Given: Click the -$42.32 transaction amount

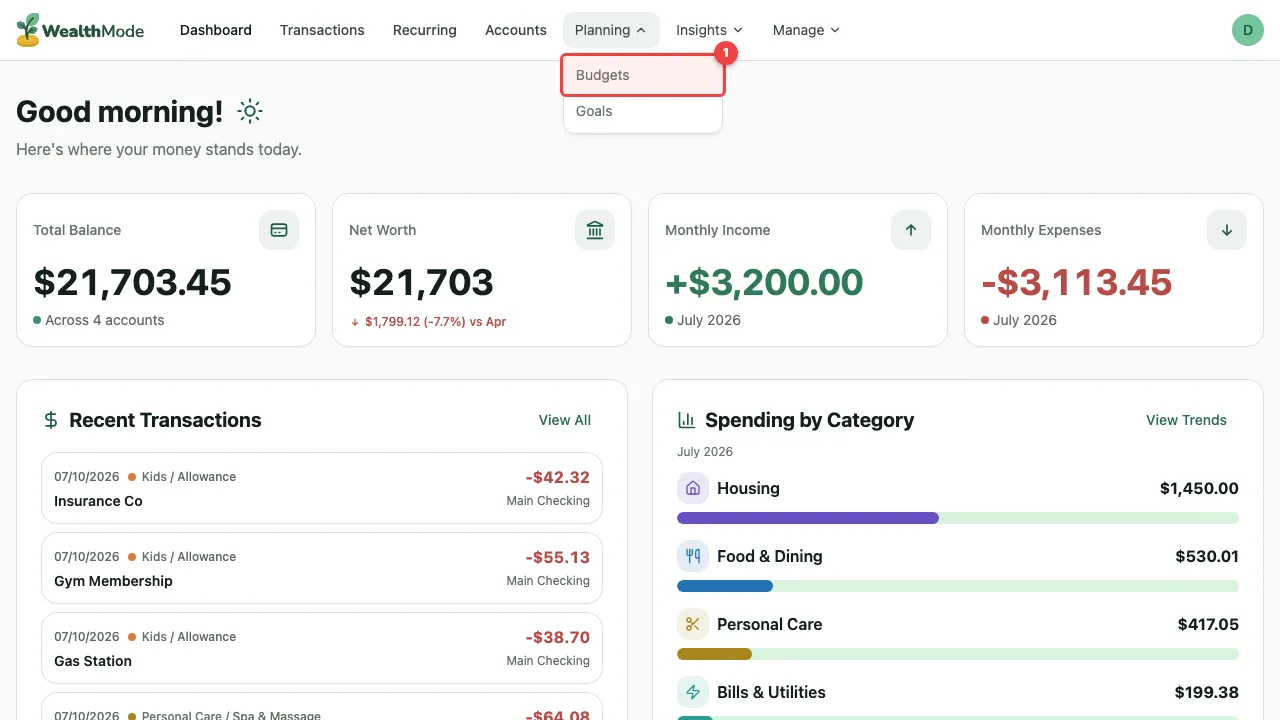Looking at the screenshot, I should click(557, 477).
